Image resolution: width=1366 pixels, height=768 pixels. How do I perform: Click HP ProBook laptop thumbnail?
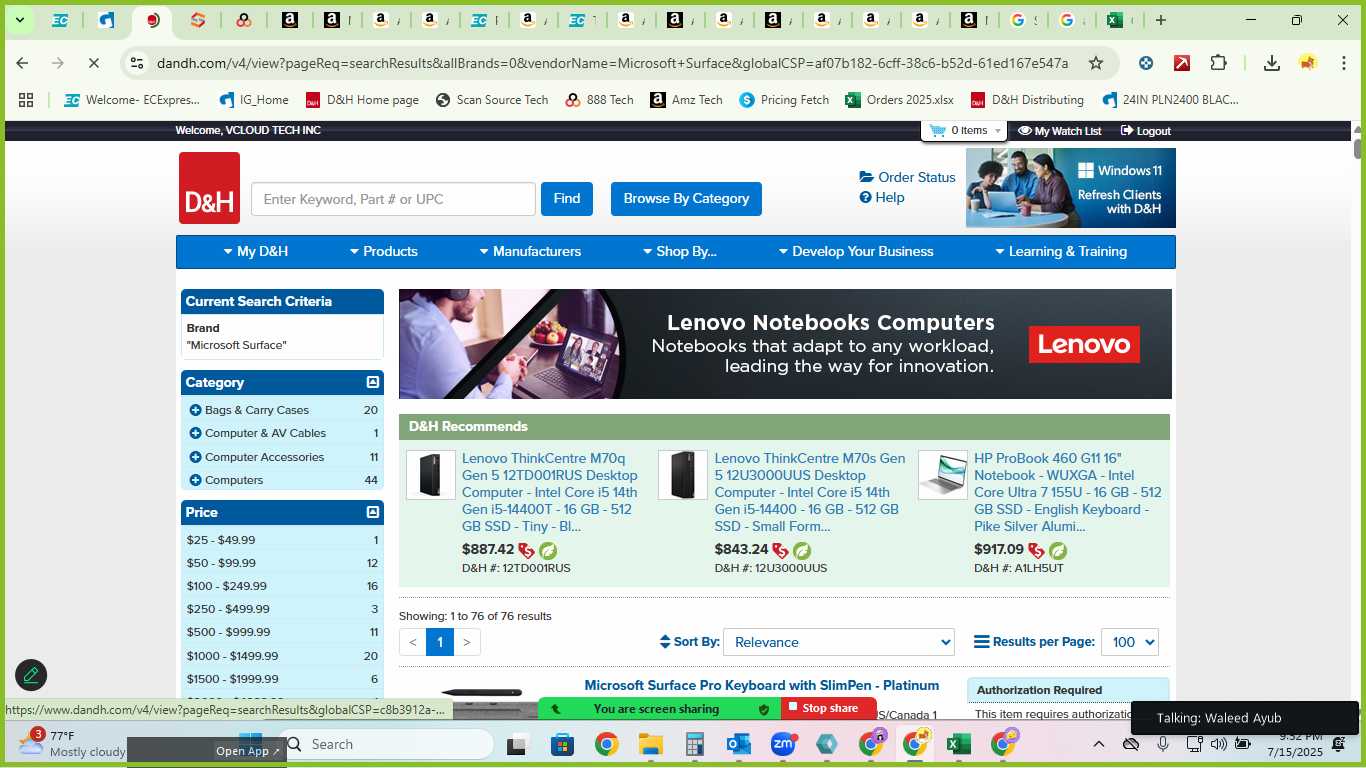coord(943,475)
